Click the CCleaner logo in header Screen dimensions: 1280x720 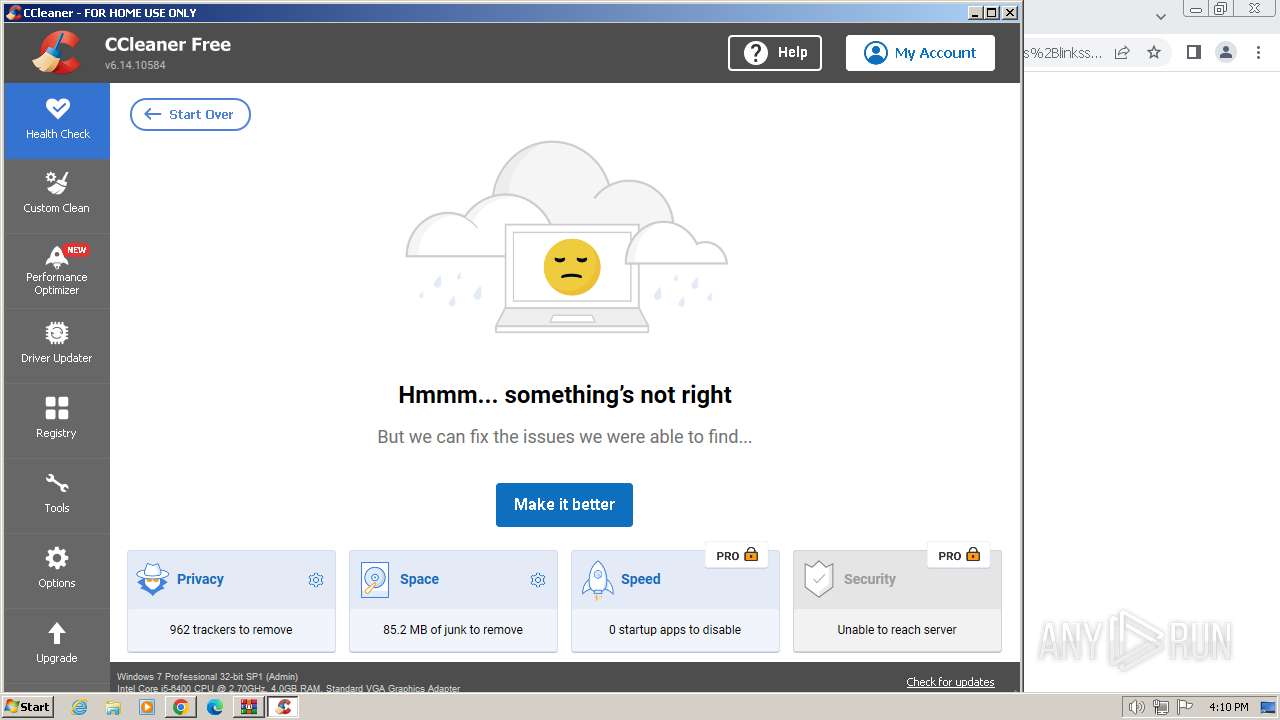click(x=57, y=53)
